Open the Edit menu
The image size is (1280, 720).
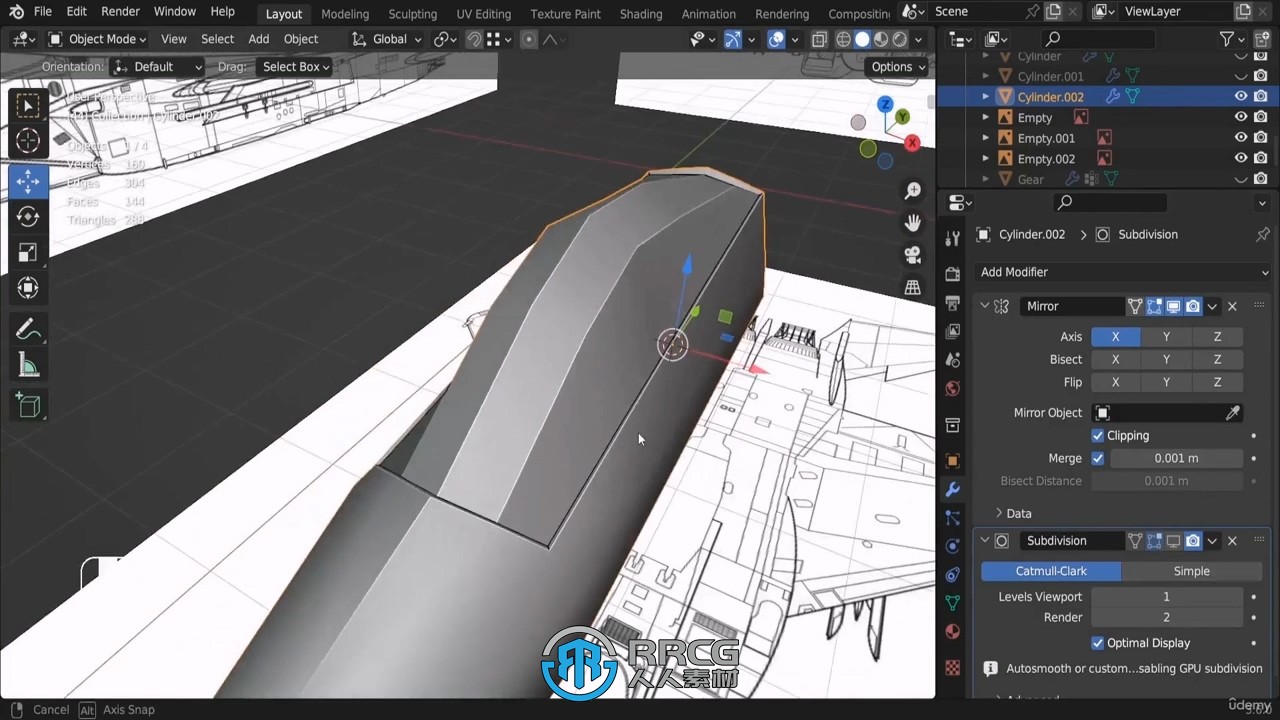[x=76, y=11]
